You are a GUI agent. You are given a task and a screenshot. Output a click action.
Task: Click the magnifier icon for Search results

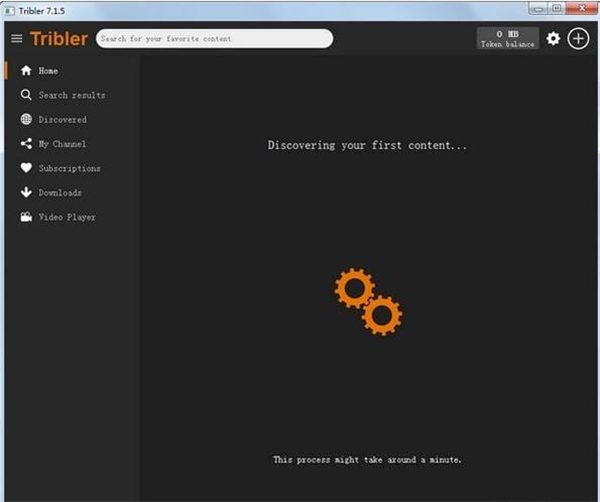coord(26,95)
